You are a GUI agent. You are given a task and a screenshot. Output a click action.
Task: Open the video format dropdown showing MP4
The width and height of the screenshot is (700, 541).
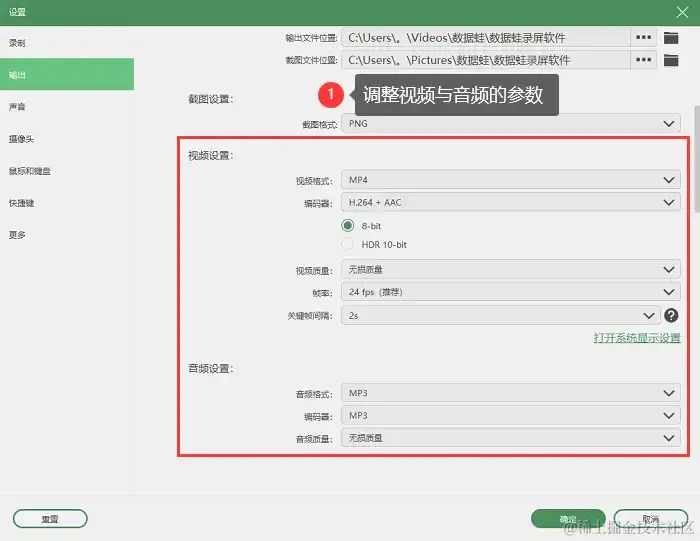[511, 180]
